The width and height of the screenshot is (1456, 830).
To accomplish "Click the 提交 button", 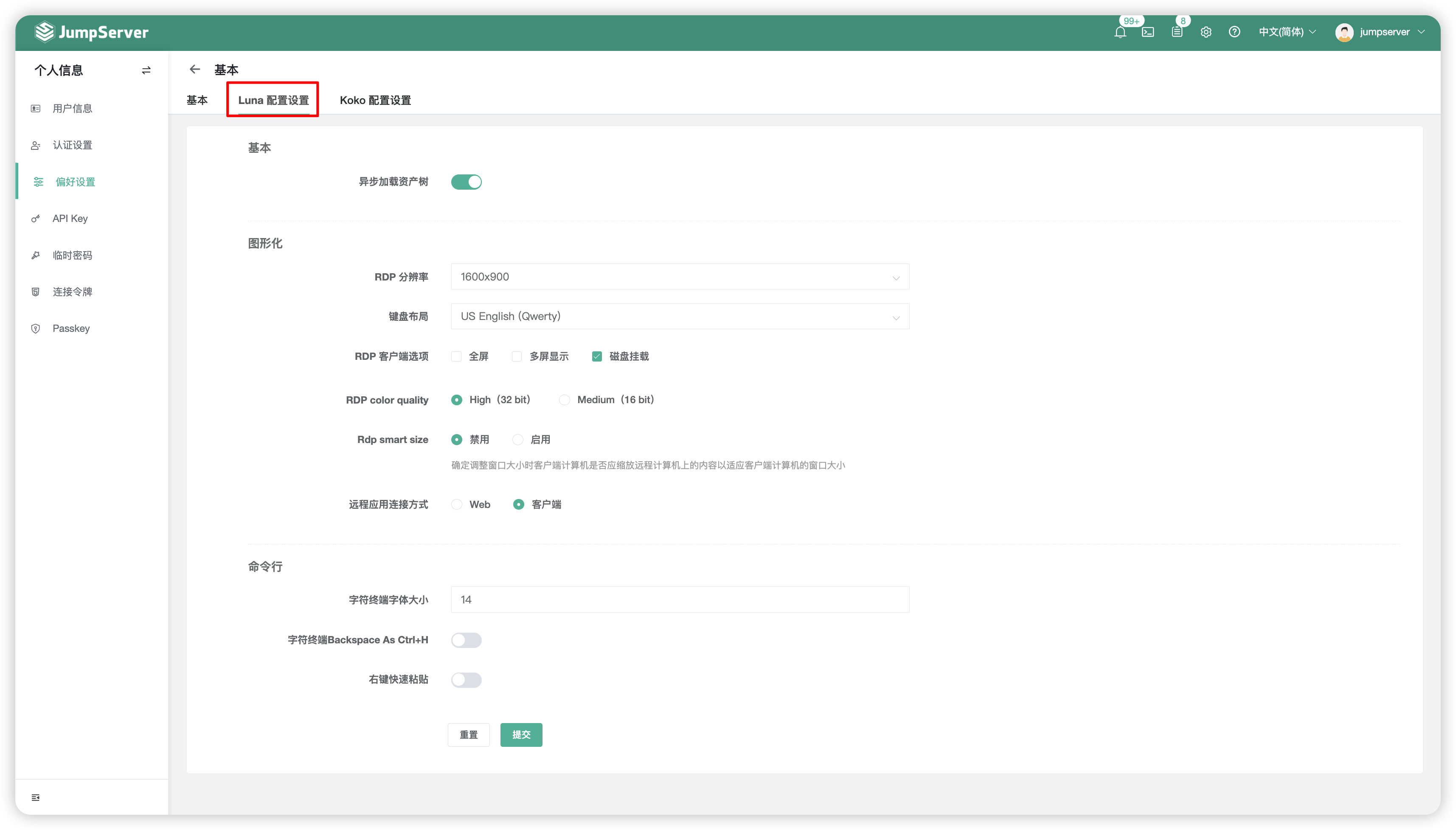I will coord(521,735).
